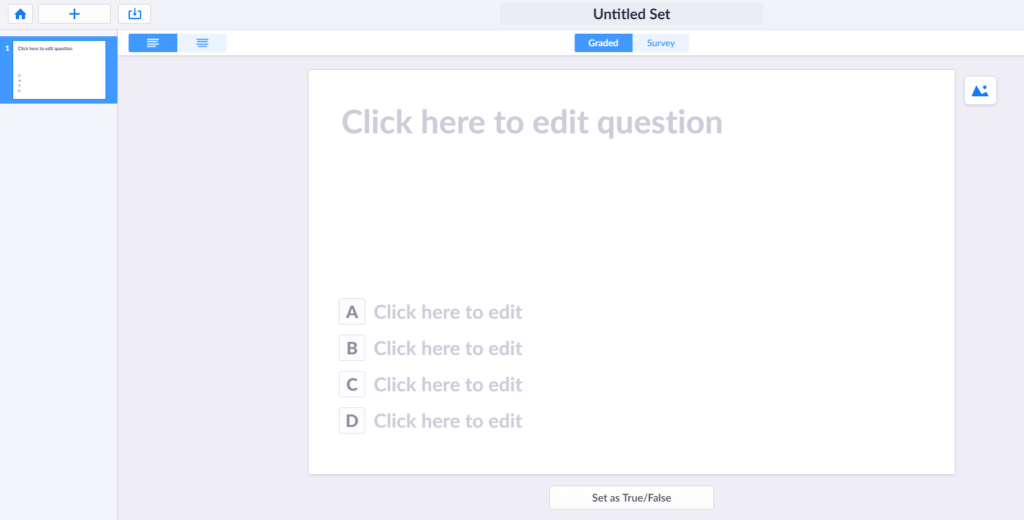The height and width of the screenshot is (520, 1024).
Task: Add a new question with plus icon
Action: point(74,14)
